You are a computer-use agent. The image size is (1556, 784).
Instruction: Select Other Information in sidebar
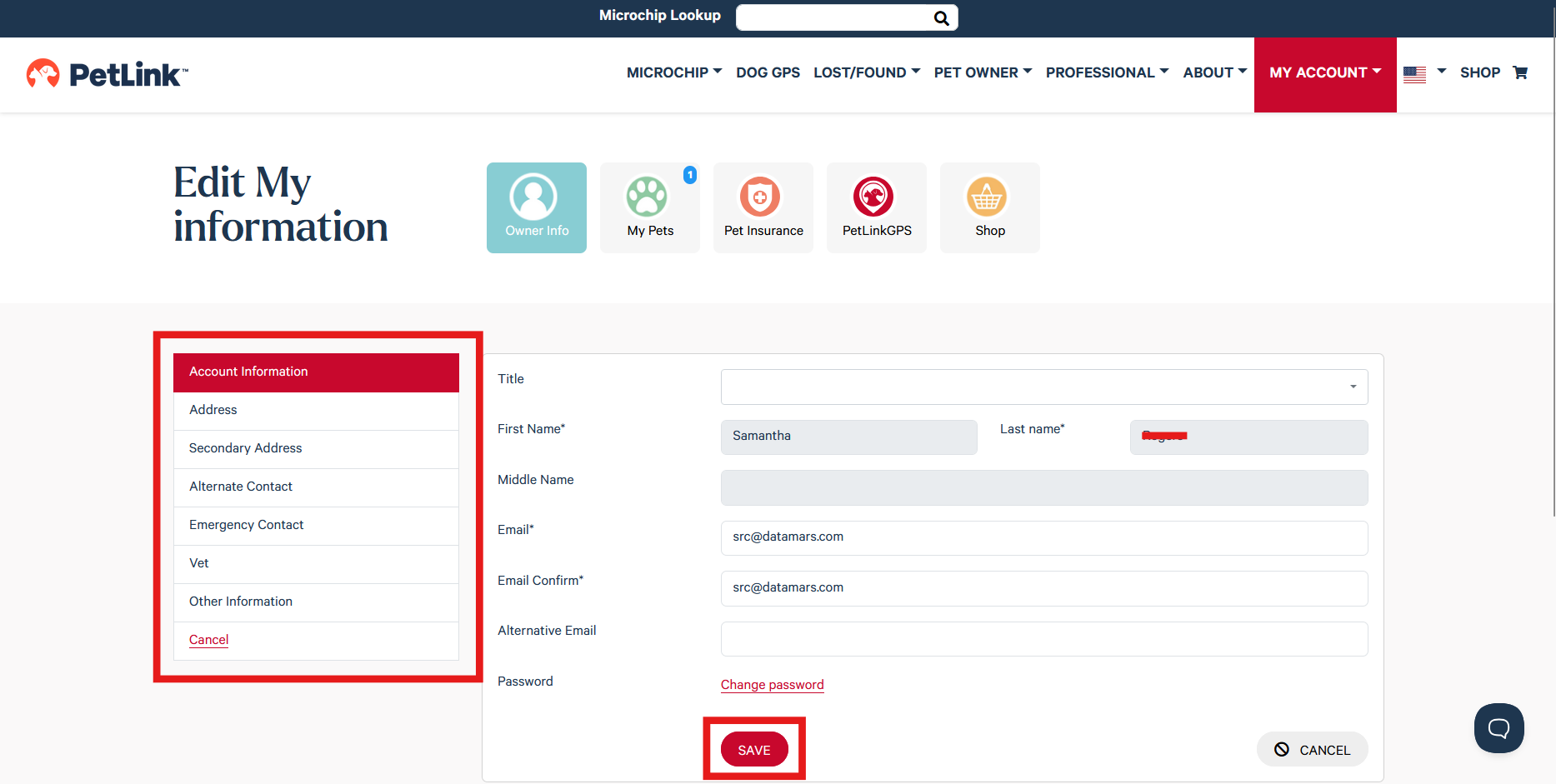pos(316,602)
